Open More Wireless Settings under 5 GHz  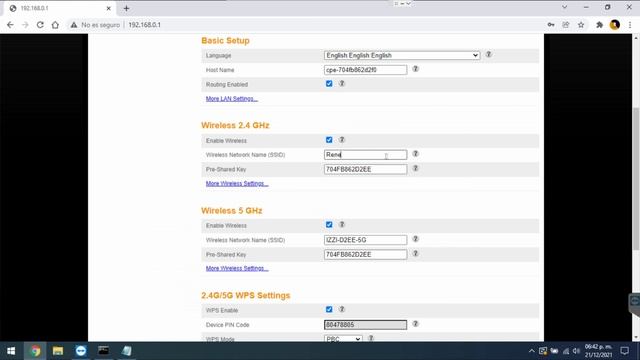click(x=237, y=269)
